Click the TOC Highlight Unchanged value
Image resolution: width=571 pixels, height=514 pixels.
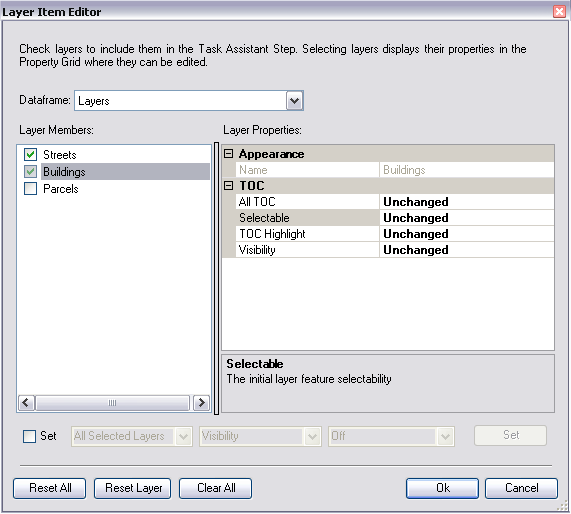click(416, 234)
